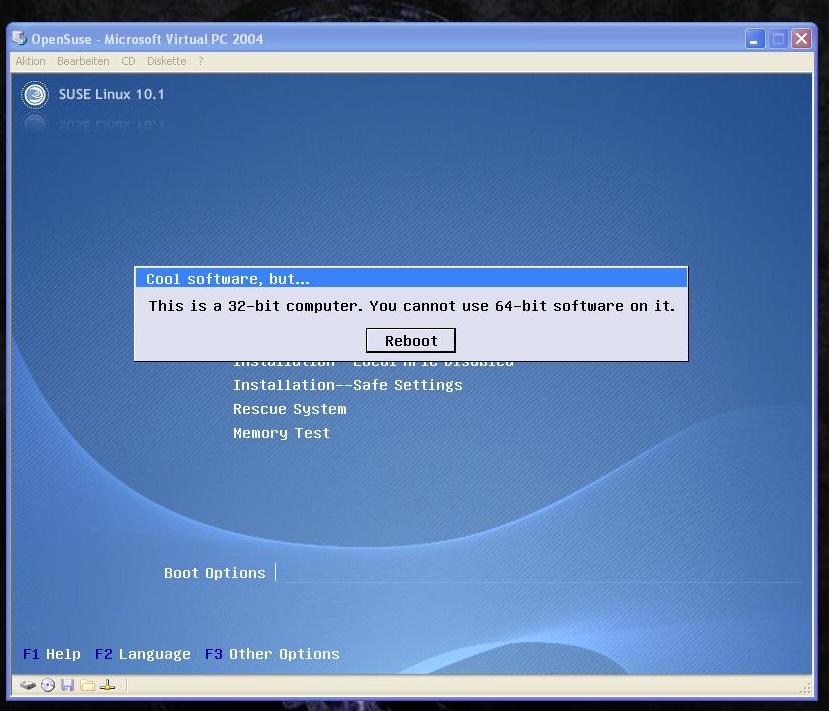This screenshot has height=711, width=829.
Task: Click CD drive status icon in status bar
Action: pos(48,686)
